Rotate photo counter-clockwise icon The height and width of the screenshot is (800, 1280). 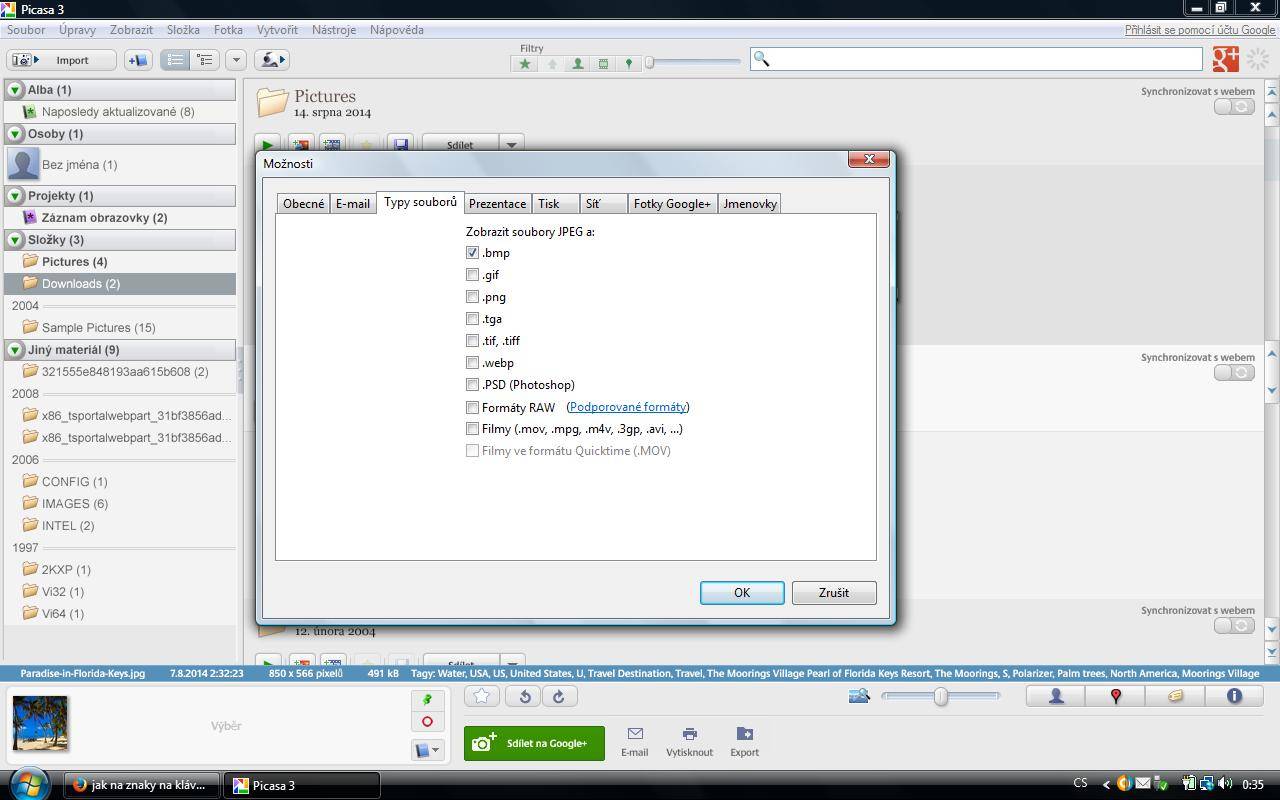coord(524,696)
